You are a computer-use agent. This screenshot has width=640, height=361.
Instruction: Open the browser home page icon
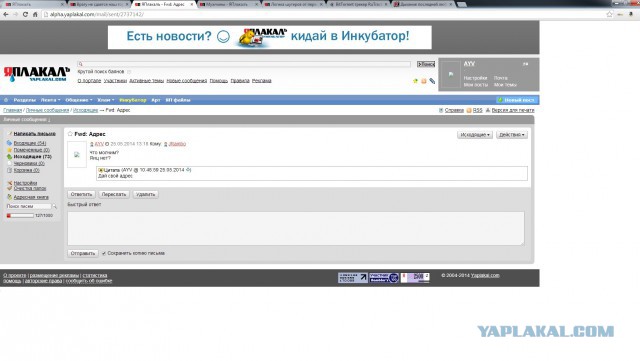click(x=35, y=14)
